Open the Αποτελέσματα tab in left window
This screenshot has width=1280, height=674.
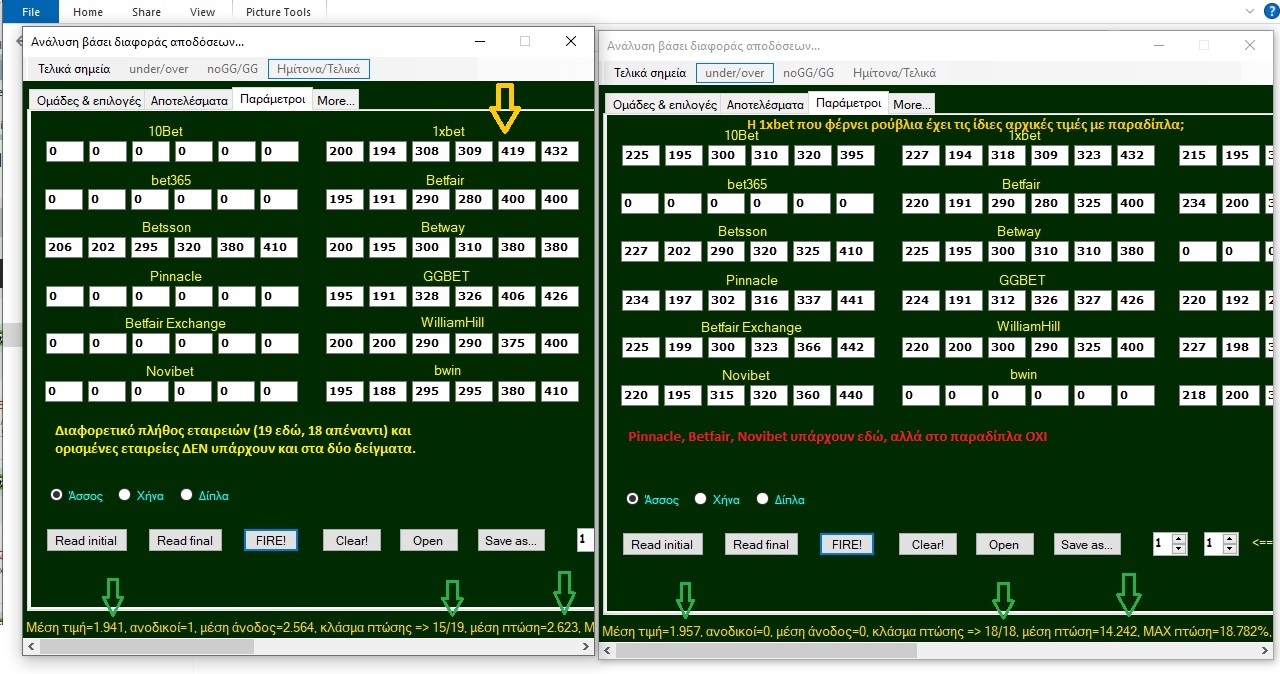189,100
